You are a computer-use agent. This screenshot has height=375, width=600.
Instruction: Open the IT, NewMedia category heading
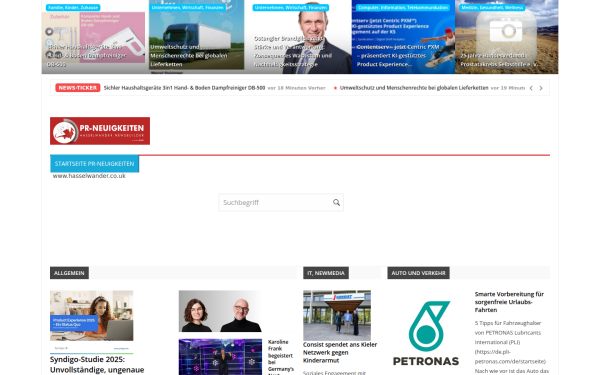point(326,273)
